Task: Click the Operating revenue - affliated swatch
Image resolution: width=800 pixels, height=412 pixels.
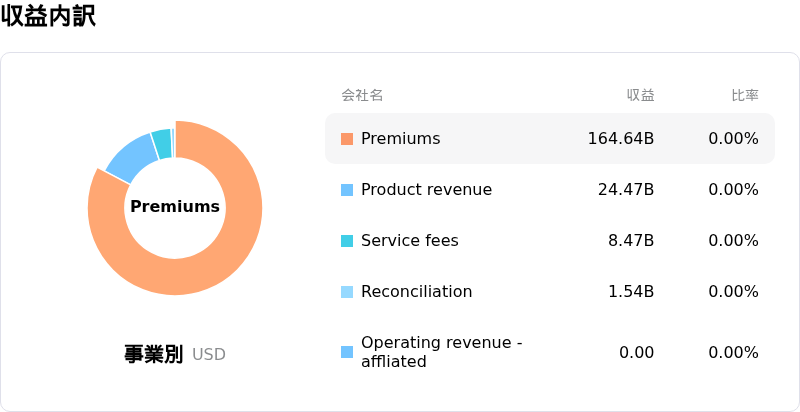Action: 347,352
